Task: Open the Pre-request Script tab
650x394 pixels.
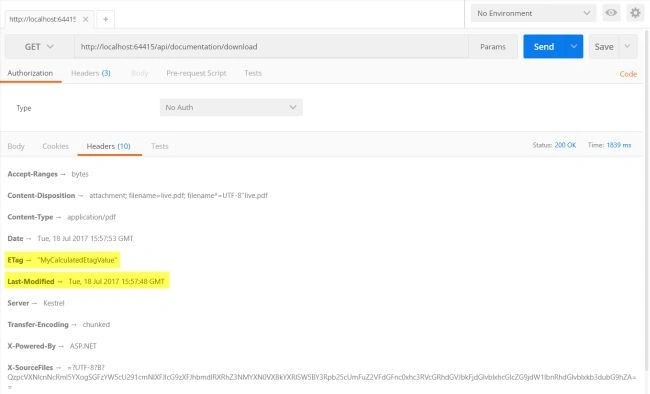Action: 196,73
